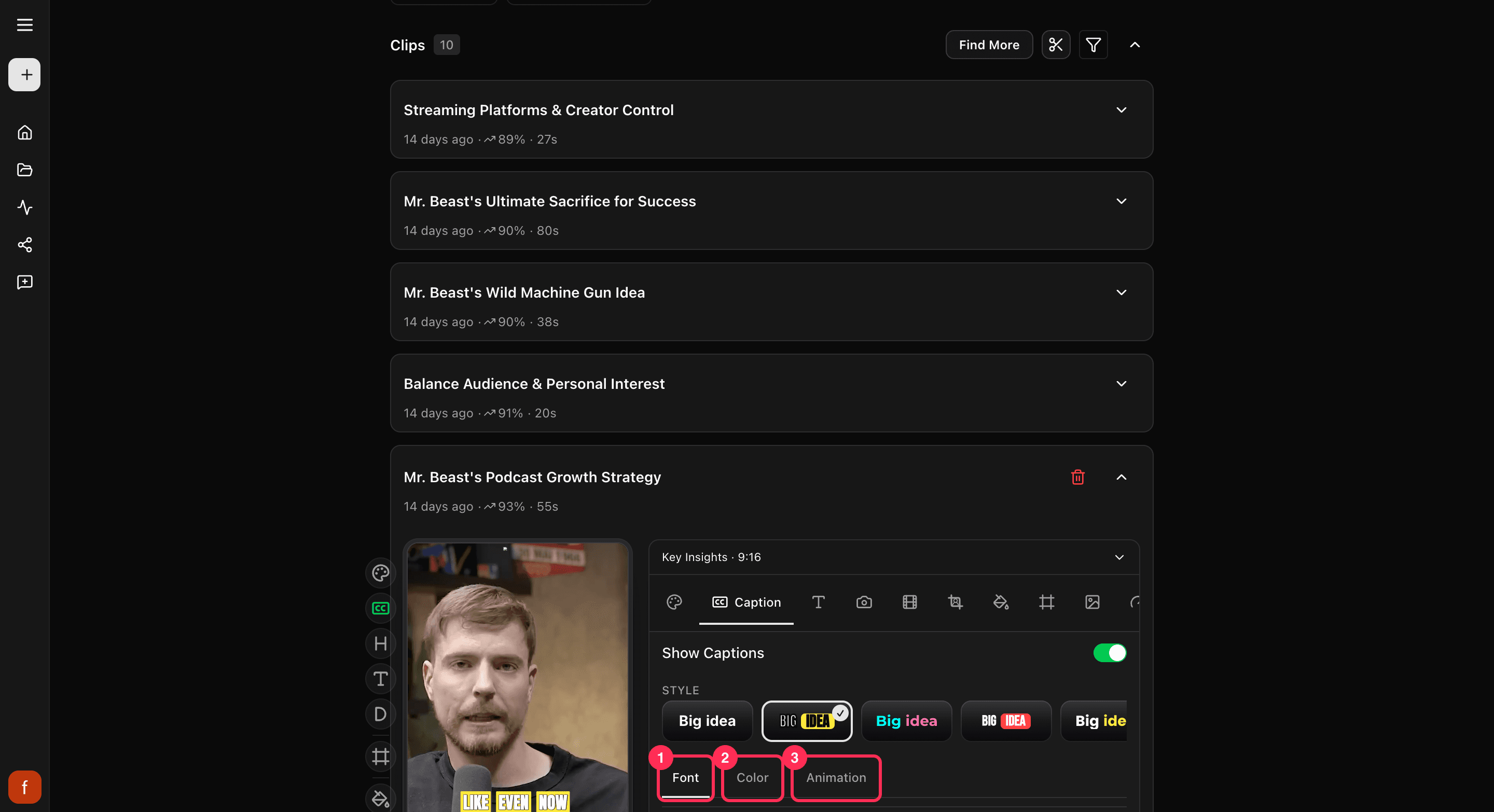Expand Mr. Beast's Ultimate Sacrifice for Success clip
This screenshot has height=812, width=1494.
(1121, 201)
